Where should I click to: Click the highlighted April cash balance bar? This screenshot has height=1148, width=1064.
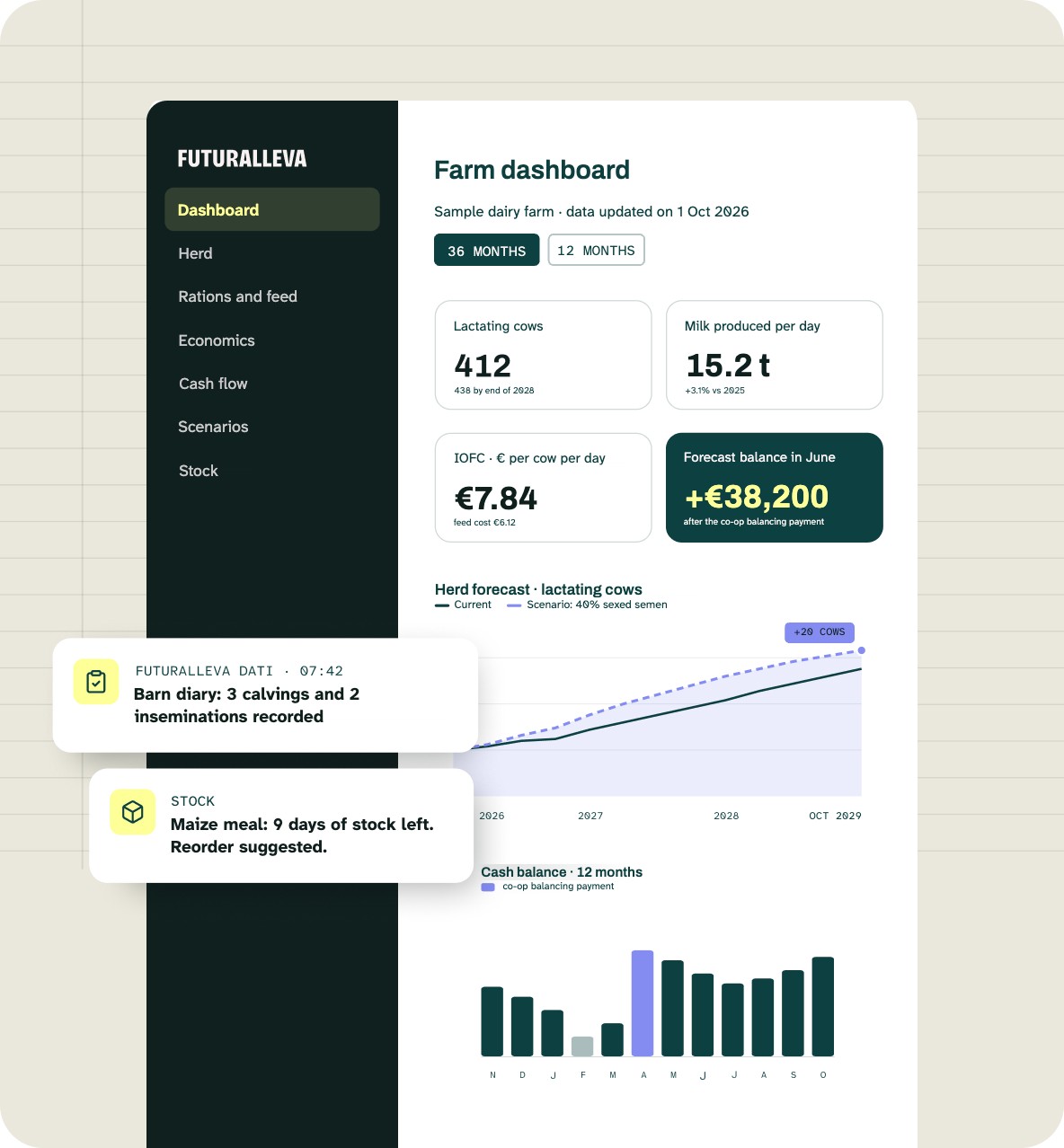pyautogui.click(x=643, y=1003)
